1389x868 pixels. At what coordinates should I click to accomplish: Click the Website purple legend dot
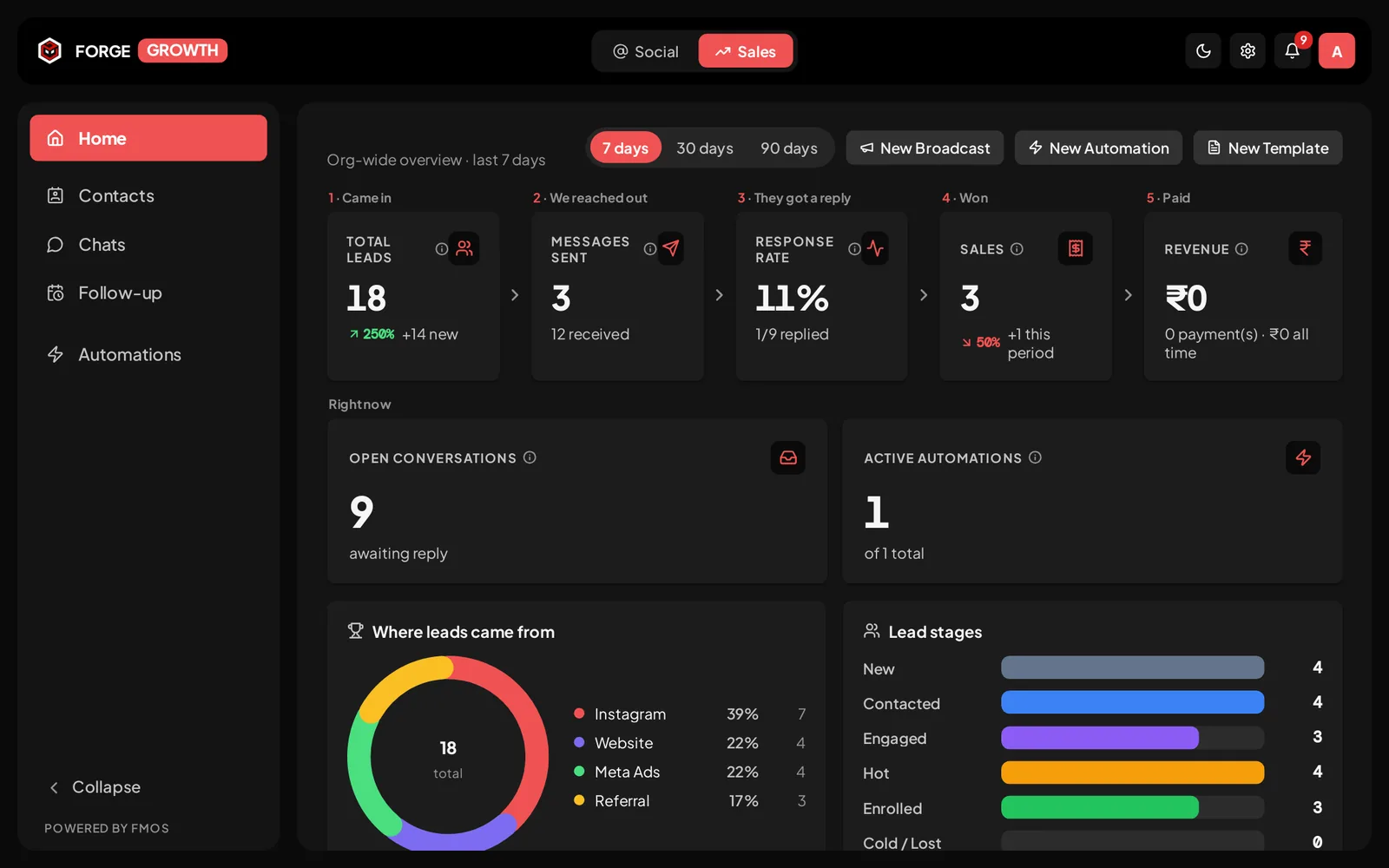[579, 742]
